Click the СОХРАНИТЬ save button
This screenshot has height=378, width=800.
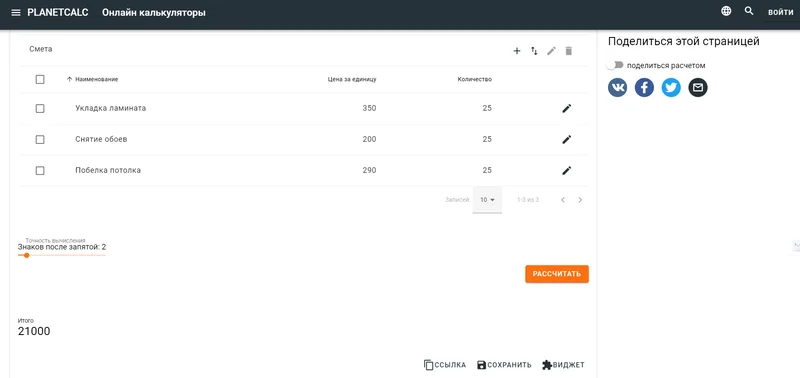504,365
